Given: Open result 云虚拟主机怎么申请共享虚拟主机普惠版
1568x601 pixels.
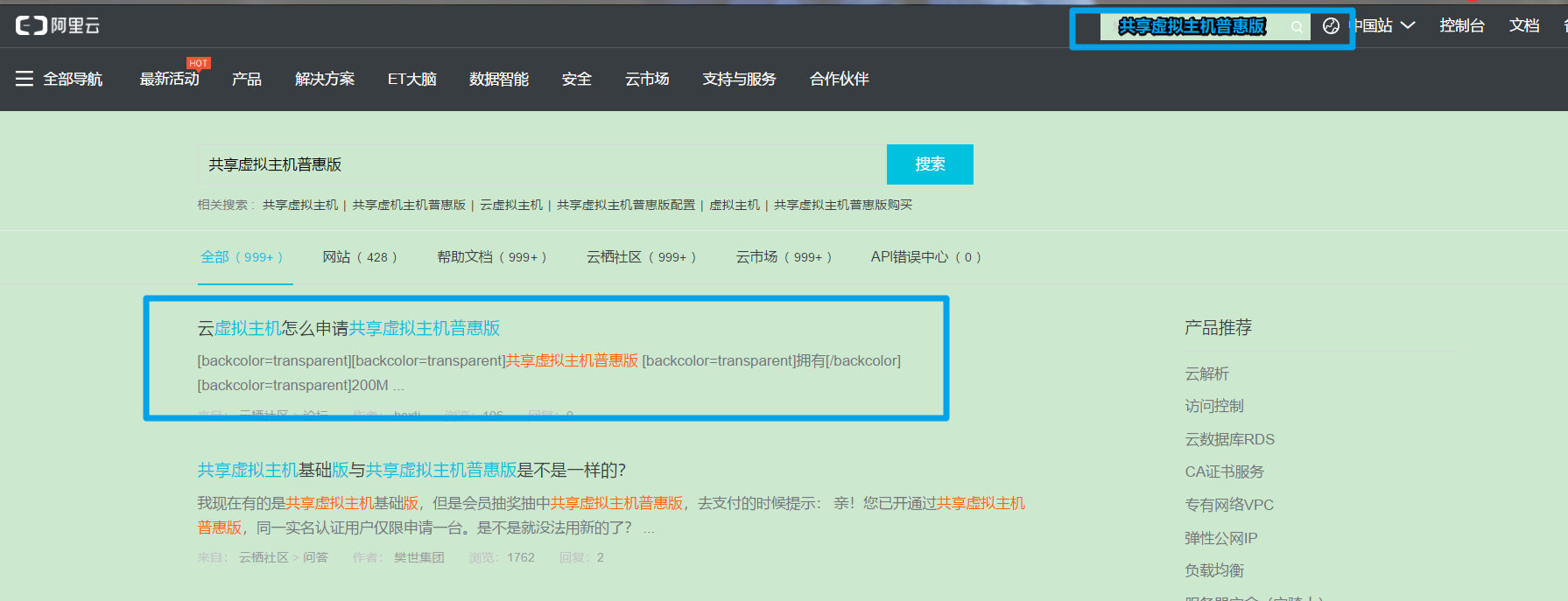Looking at the screenshot, I should coord(348,328).
